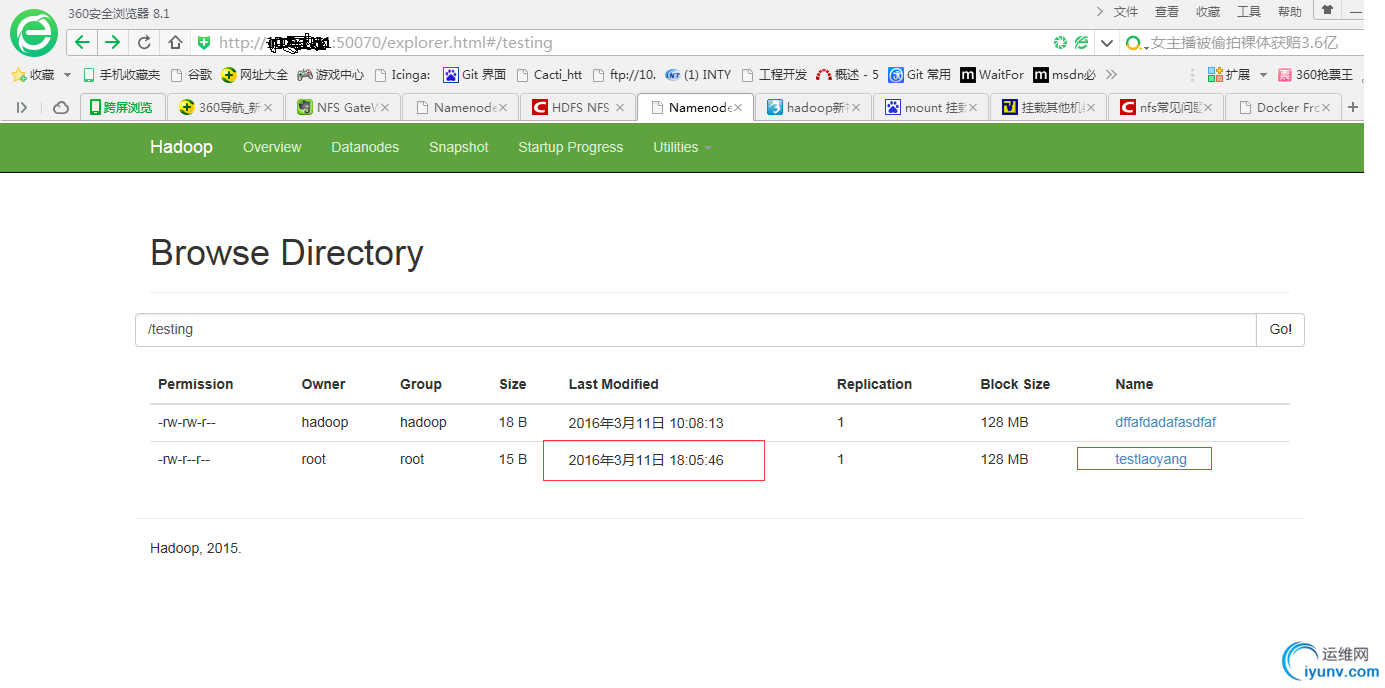Switch to the 360导航 tab
This screenshot has width=1385, height=688.
tap(225, 107)
